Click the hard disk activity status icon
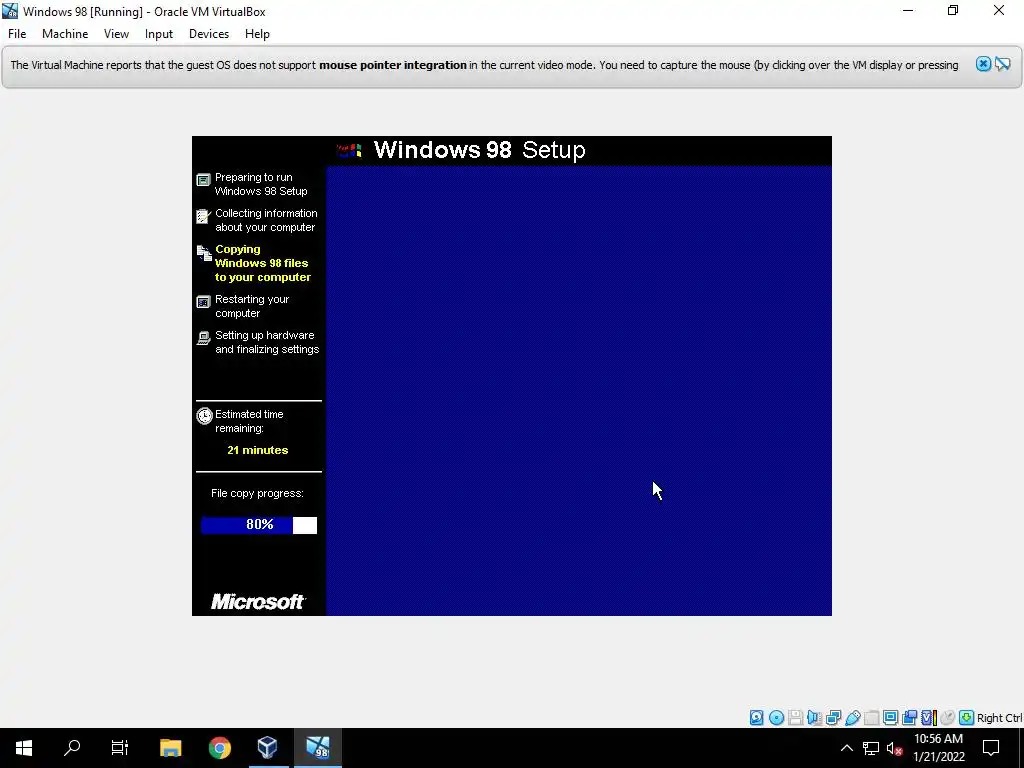The width and height of the screenshot is (1024, 768). 756,718
